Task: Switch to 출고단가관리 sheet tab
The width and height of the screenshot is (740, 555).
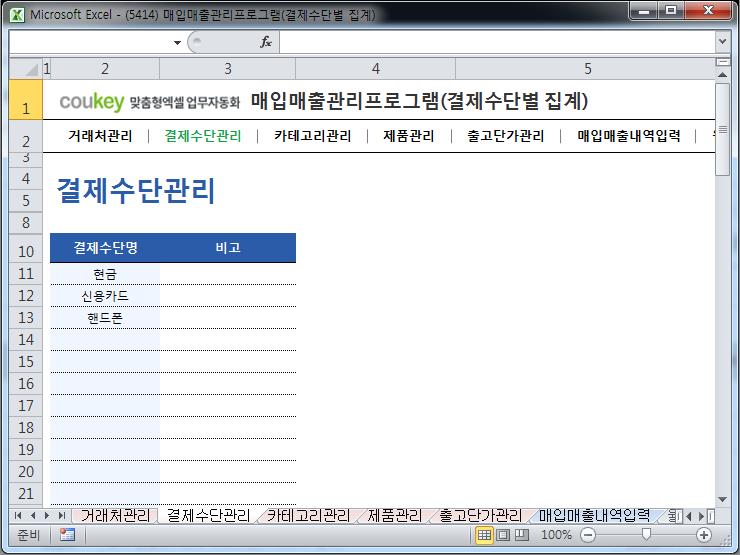Action: coord(480,515)
